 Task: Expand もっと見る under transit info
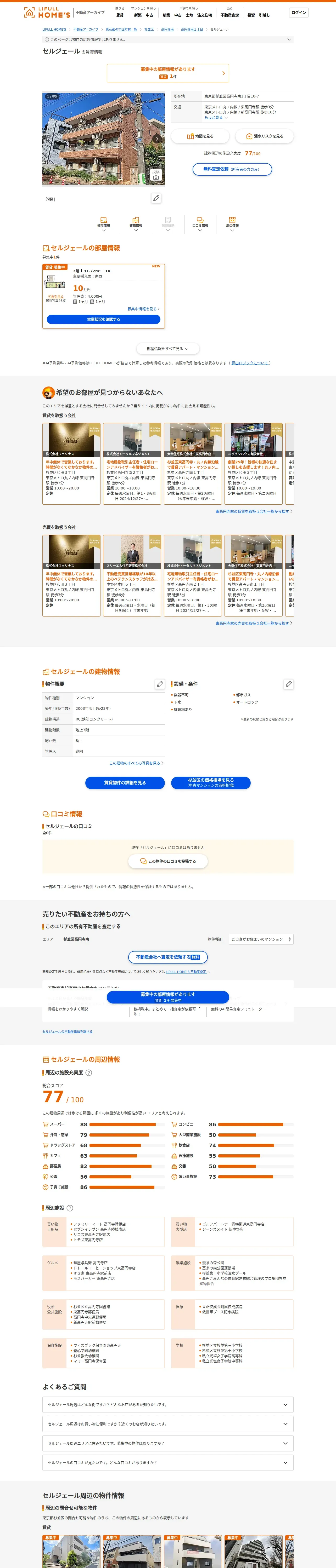click(x=216, y=118)
